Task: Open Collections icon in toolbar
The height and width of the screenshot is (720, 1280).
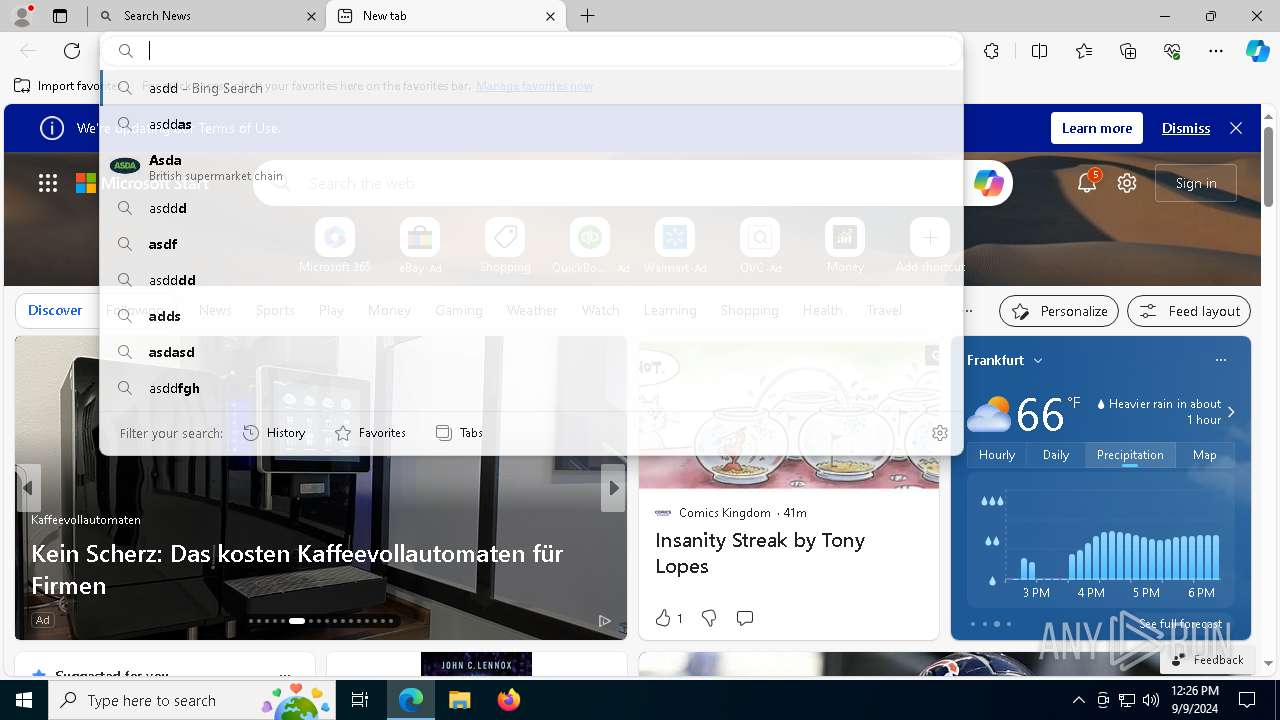Action: coord(1128,51)
